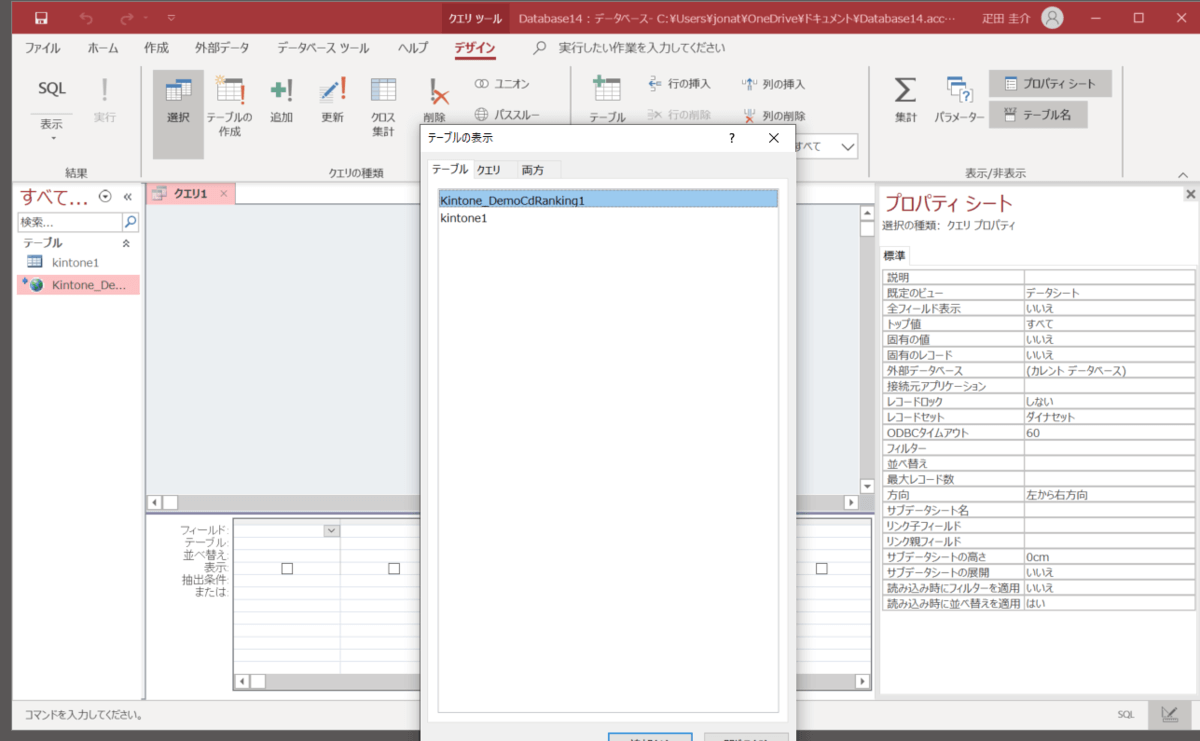Toggle the プロパティ シート button

tap(1050, 84)
